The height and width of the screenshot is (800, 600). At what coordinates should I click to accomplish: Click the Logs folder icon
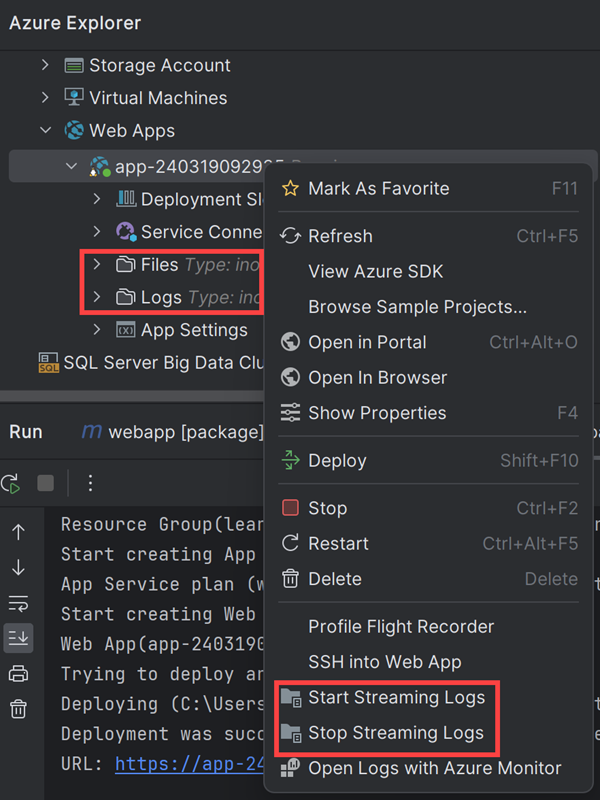(x=126, y=297)
